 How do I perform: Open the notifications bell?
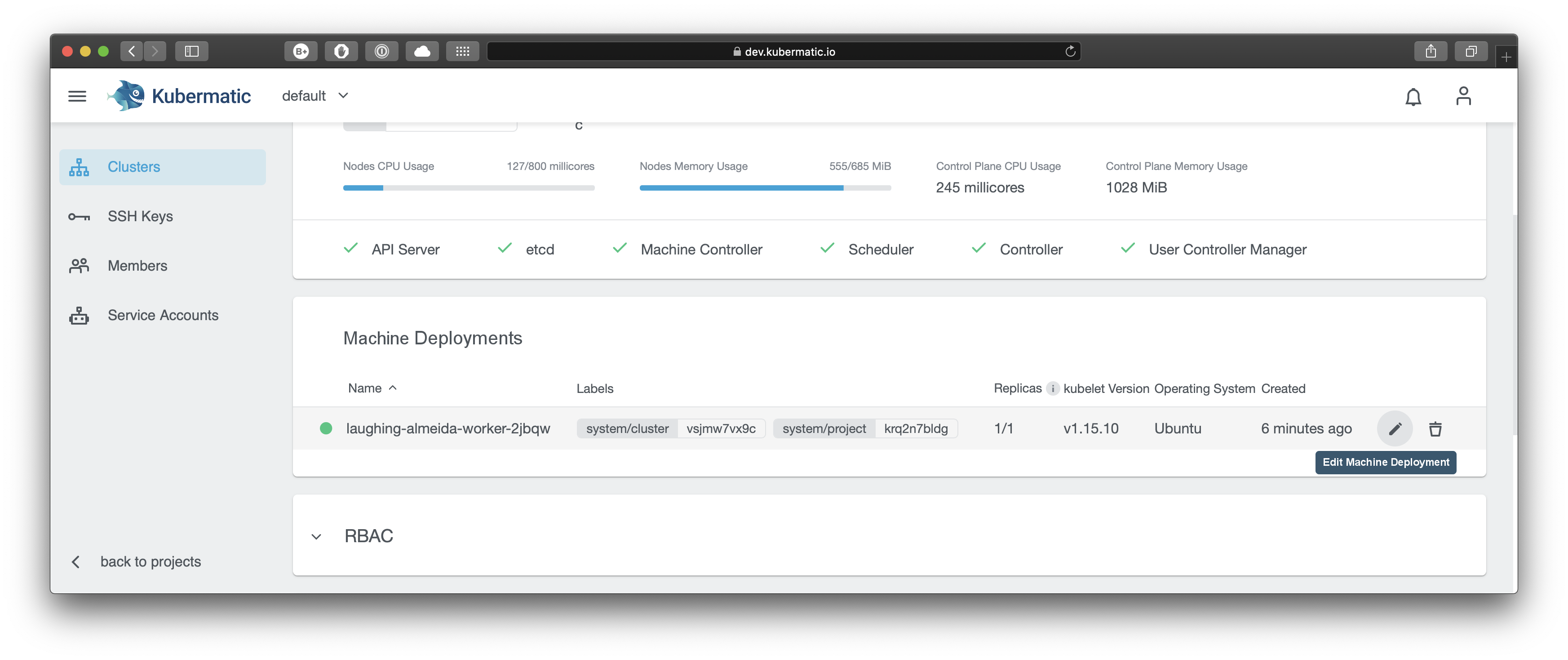[1413, 96]
